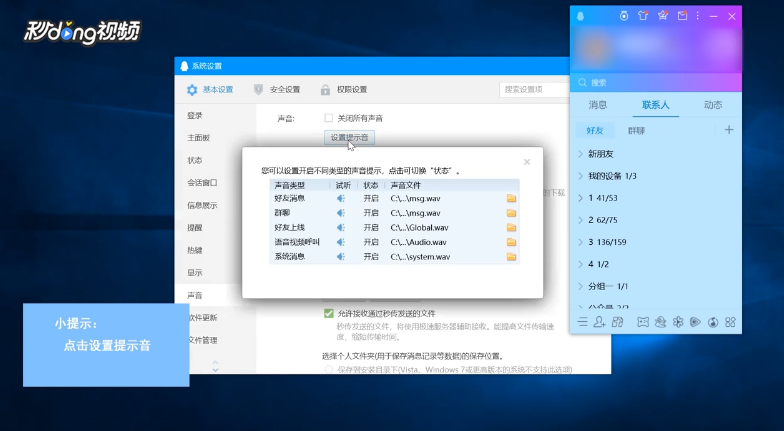Select the 群聊 sub-tab in contacts
The image size is (784, 431).
coord(636,130)
